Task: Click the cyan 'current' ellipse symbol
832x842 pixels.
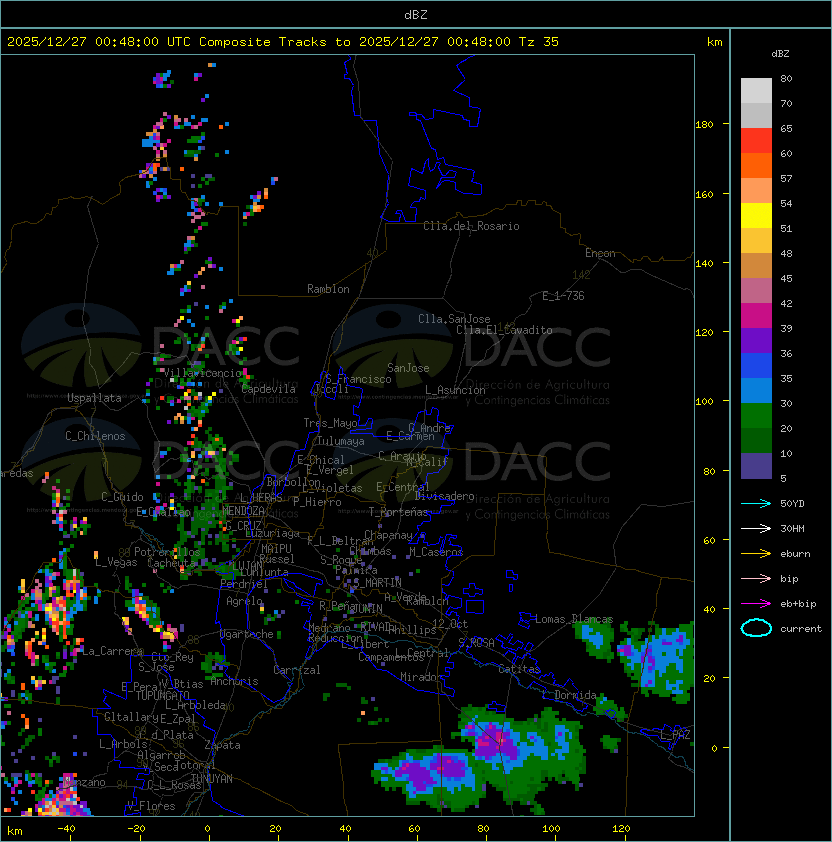Action: 756,628
